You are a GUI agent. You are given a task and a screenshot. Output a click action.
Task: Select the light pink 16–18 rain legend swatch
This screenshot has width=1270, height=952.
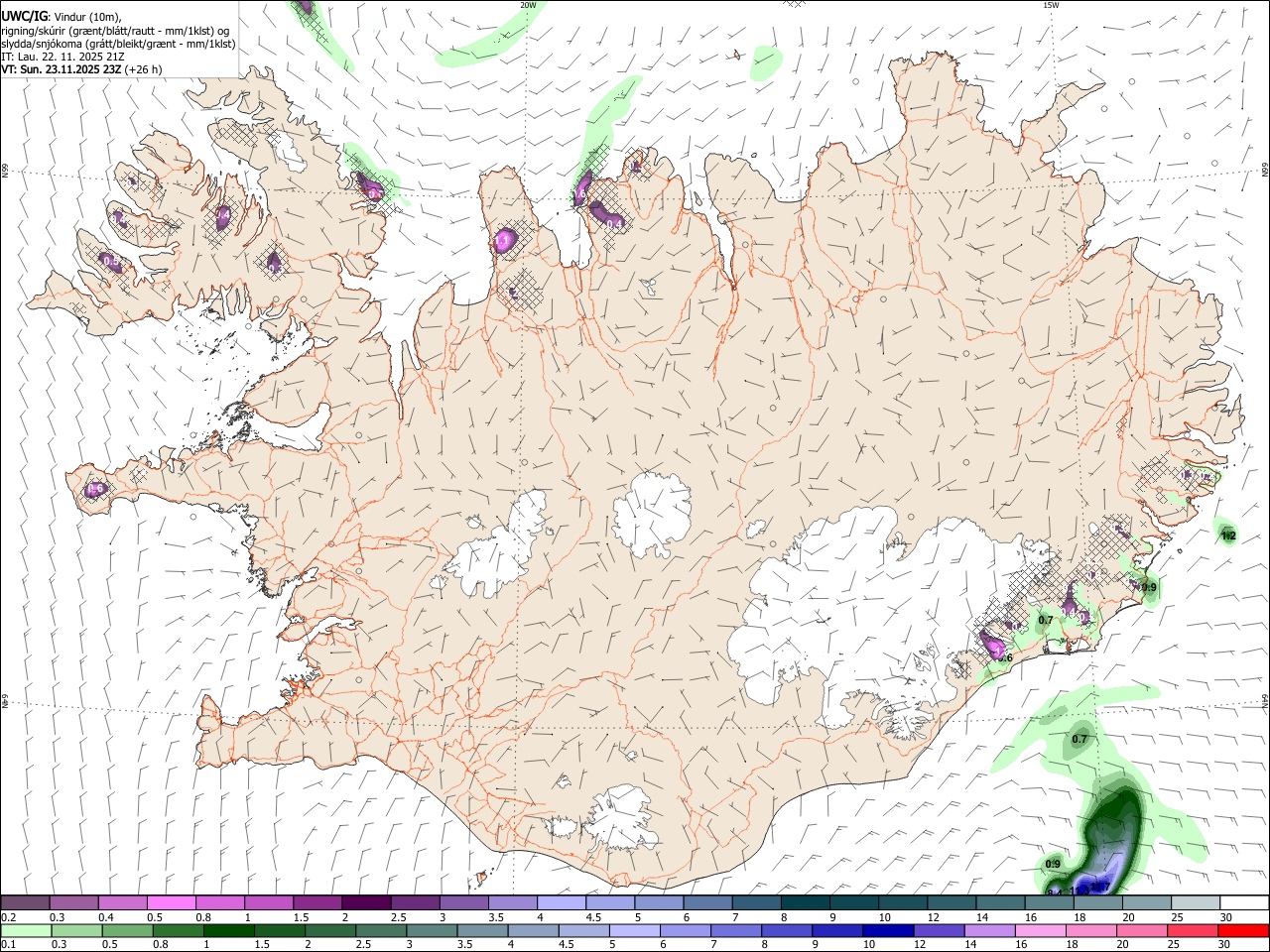coord(1041,930)
